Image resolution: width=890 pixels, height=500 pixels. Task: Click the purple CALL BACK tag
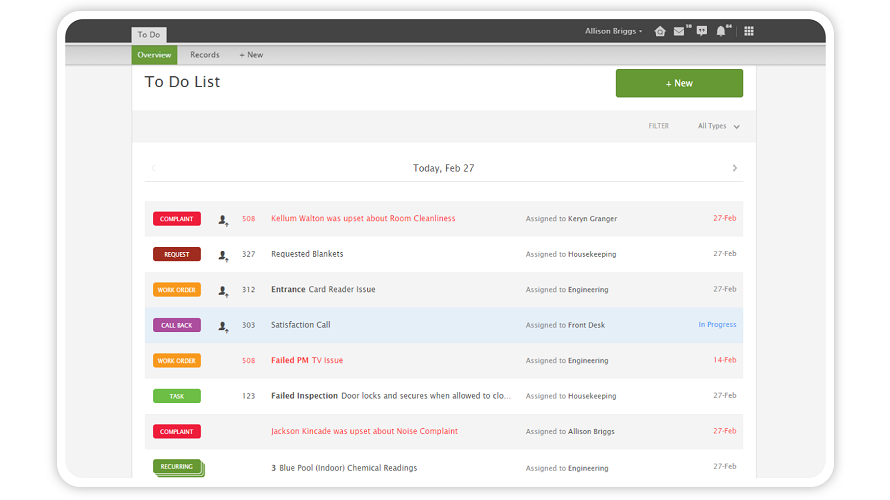click(x=177, y=325)
